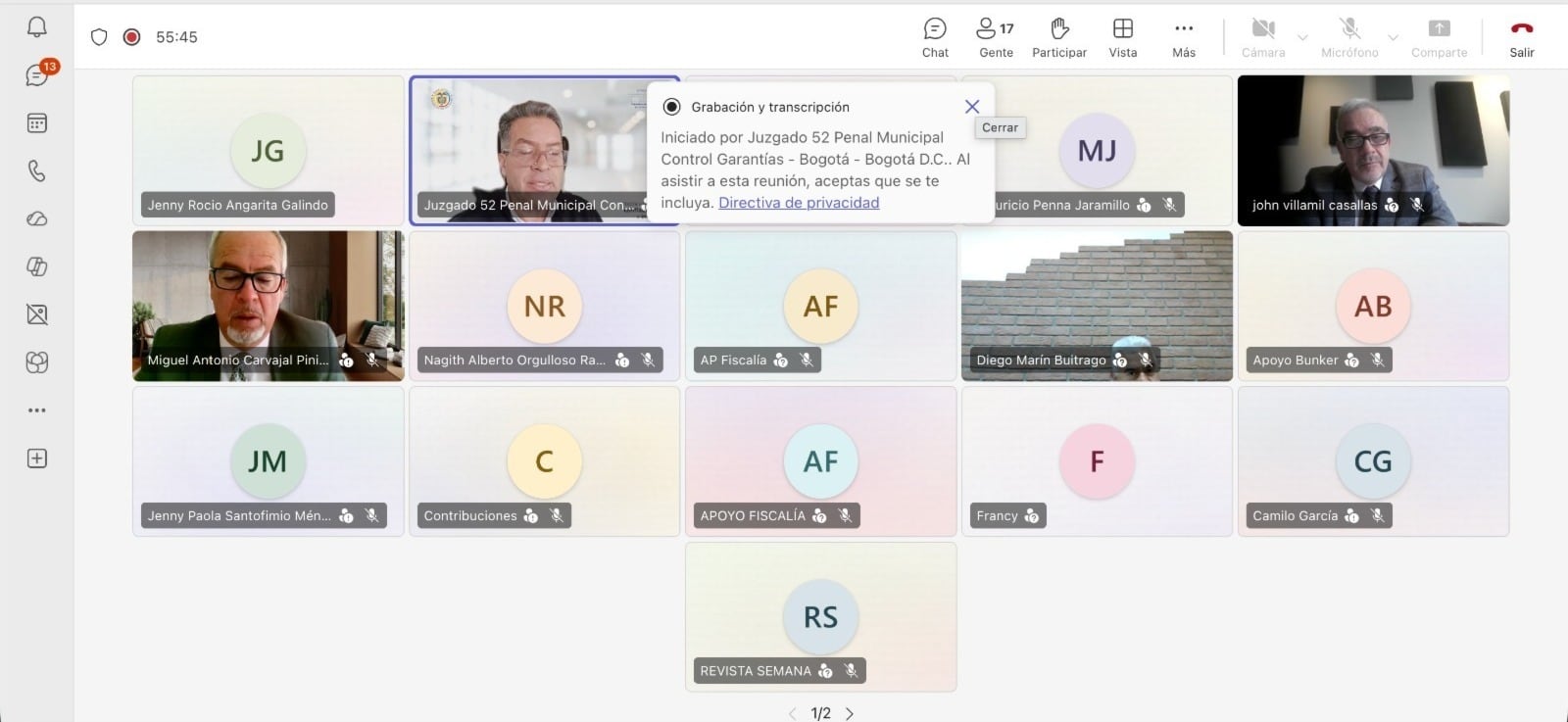
Task: Click external user badge on Francy
Action: (1031, 515)
